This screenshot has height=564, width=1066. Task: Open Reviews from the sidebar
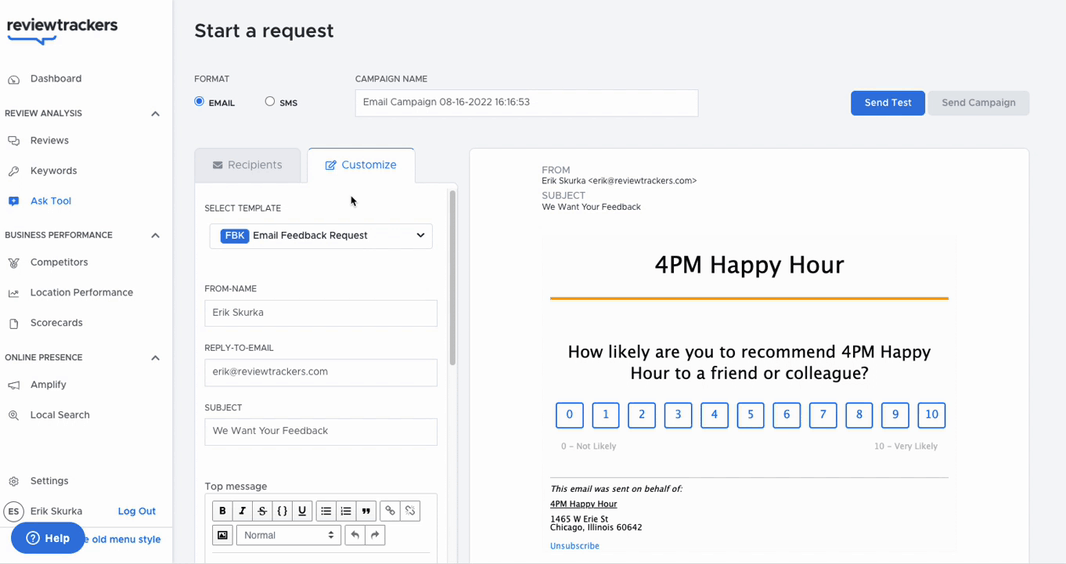[x=50, y=141]
